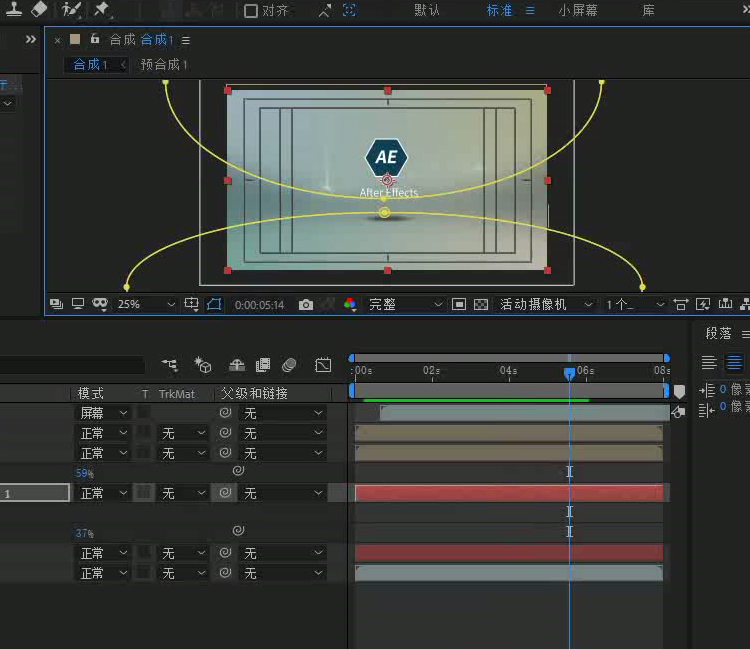Click the composition marker bin icon
This screenshot has height=649, width=750.
(x=679, y=392)
